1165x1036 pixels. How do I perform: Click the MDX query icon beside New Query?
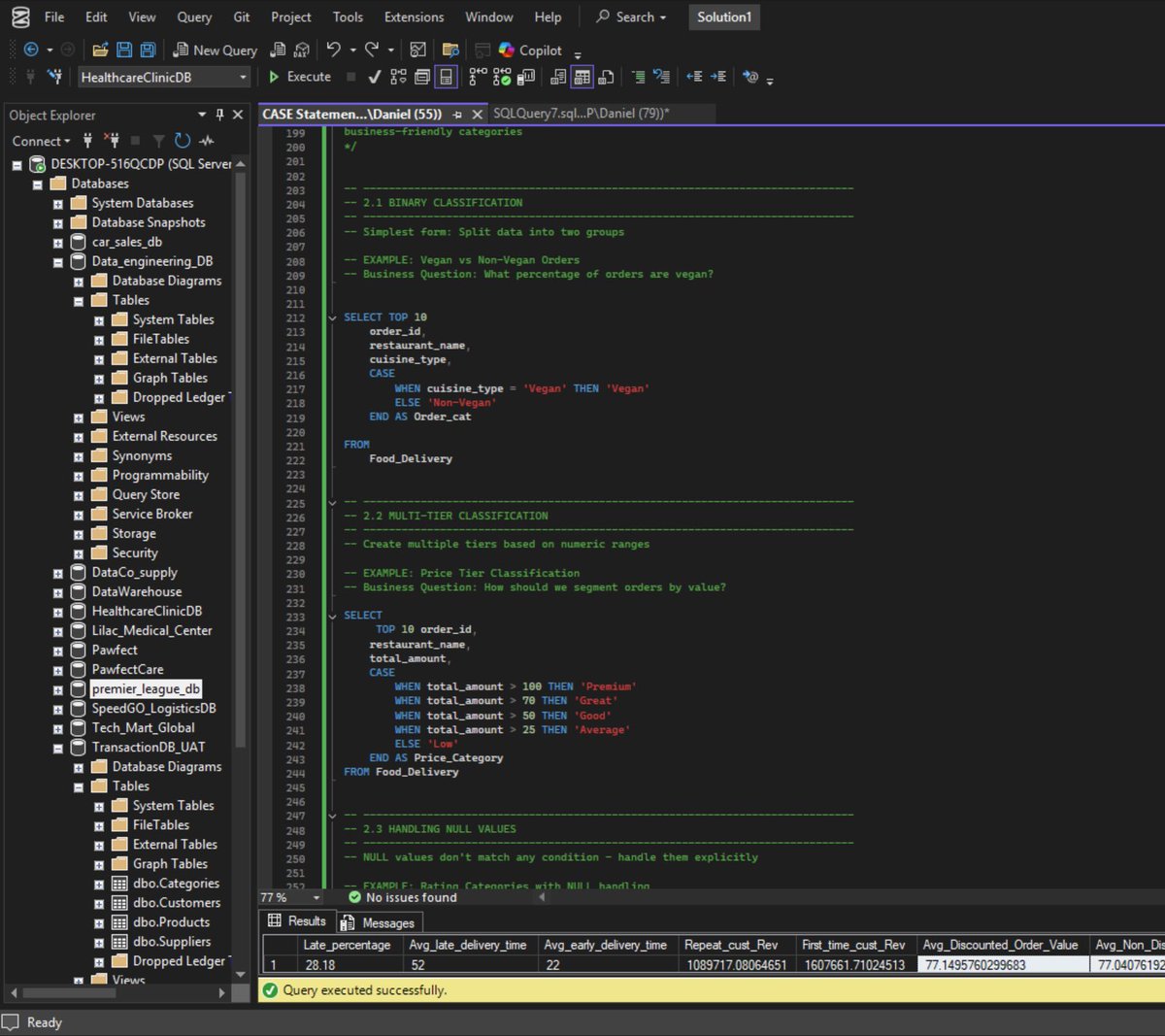(278, 50)
